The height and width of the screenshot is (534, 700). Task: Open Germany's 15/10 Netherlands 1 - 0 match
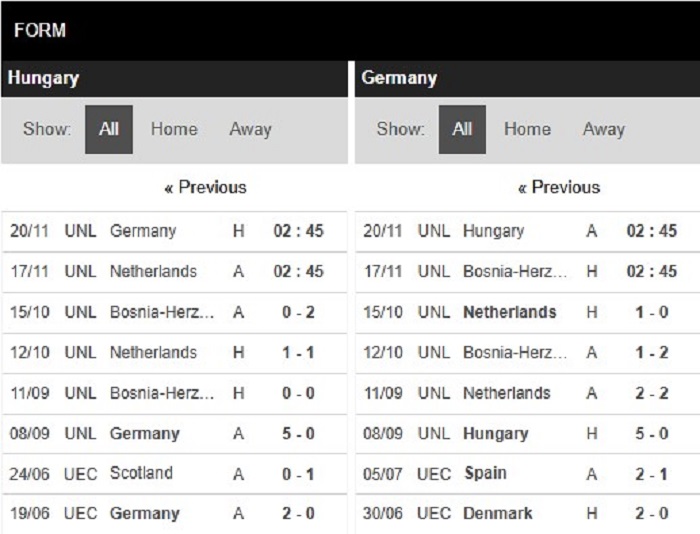pos(528,313)
